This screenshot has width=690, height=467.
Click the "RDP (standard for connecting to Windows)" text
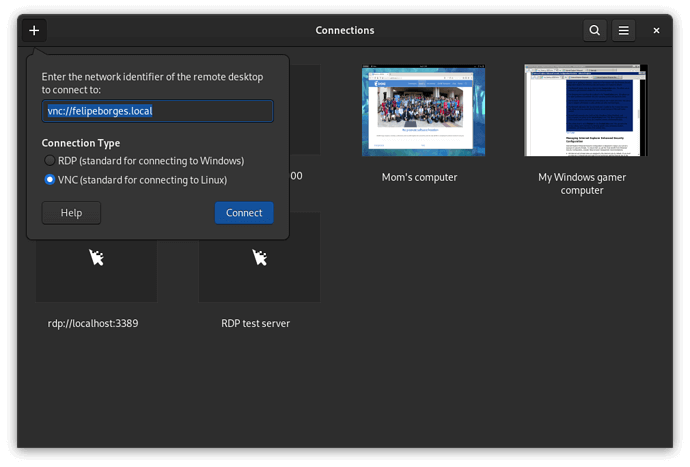(x=151, y=160)
